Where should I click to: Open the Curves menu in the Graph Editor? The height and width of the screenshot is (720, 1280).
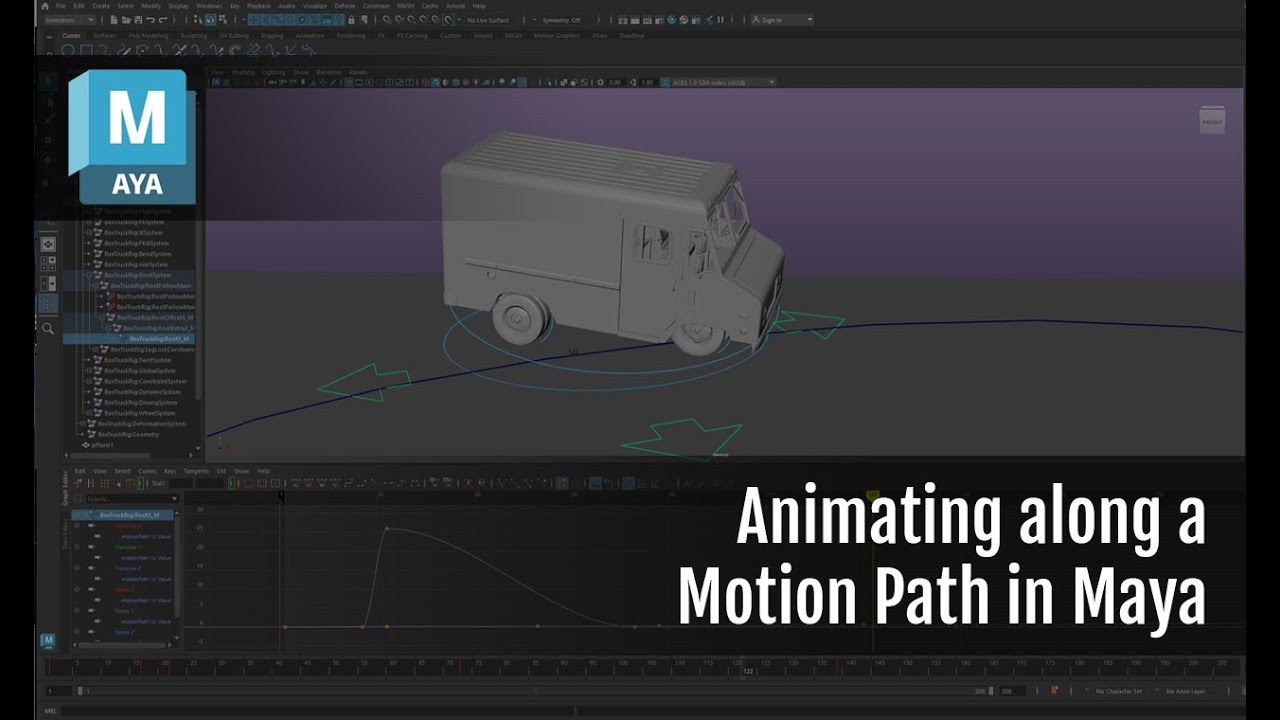(x=147, y=471)
